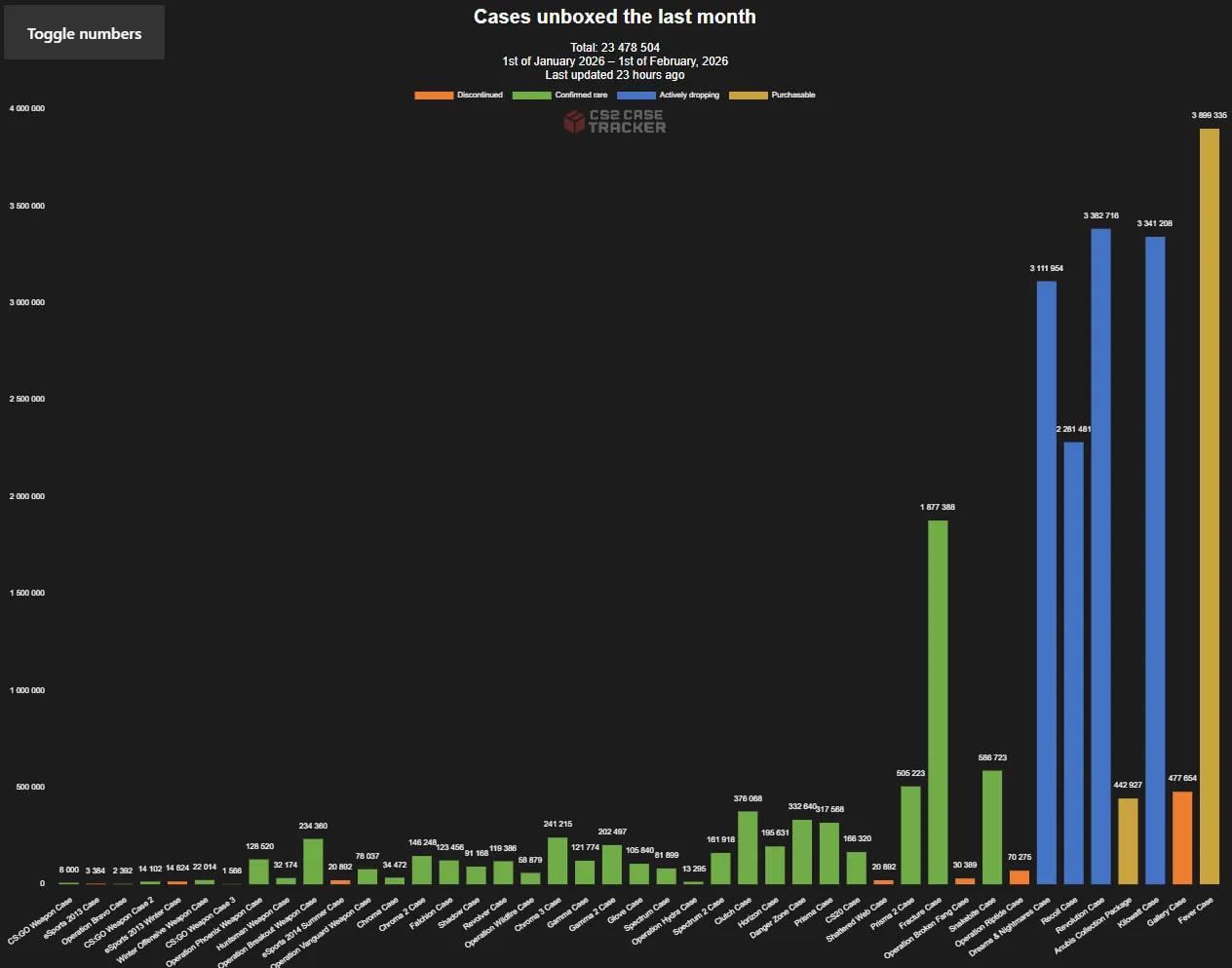Toggle the orange Discontinued legend swatch
Image resolution: width=1232 pixels, height=968 pixels.
coord(434,96)
